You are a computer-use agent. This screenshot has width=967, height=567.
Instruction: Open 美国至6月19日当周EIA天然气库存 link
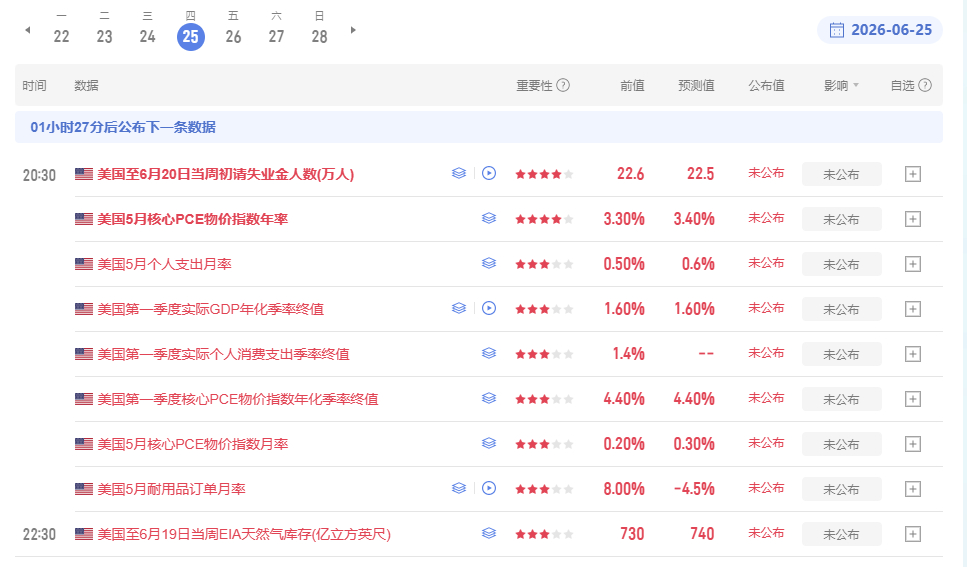(x=244, y=535)
